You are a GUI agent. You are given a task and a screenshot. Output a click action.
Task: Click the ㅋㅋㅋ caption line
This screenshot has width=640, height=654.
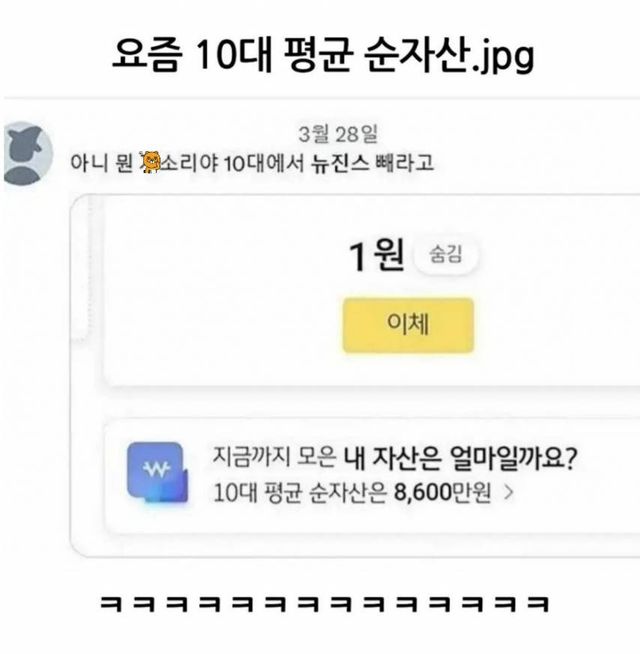coord(324,603)
